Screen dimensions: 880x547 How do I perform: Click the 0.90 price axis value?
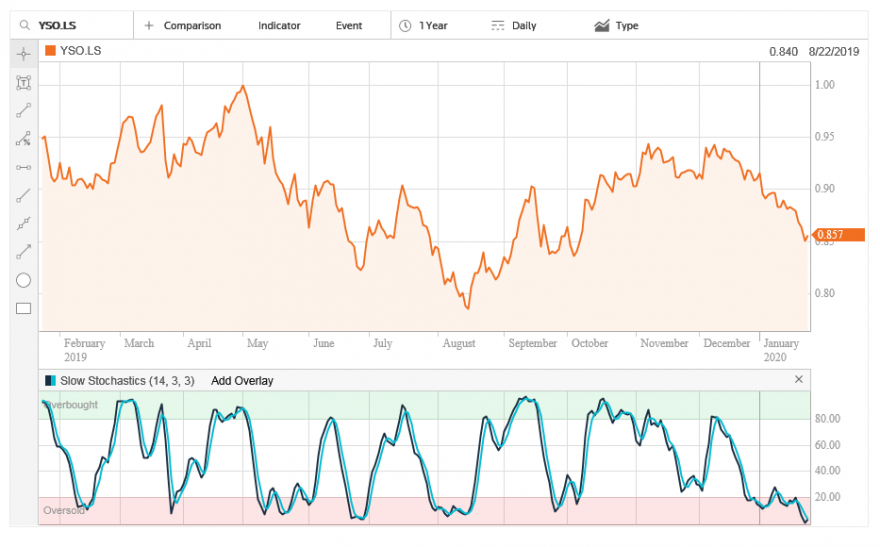point(824,189)
